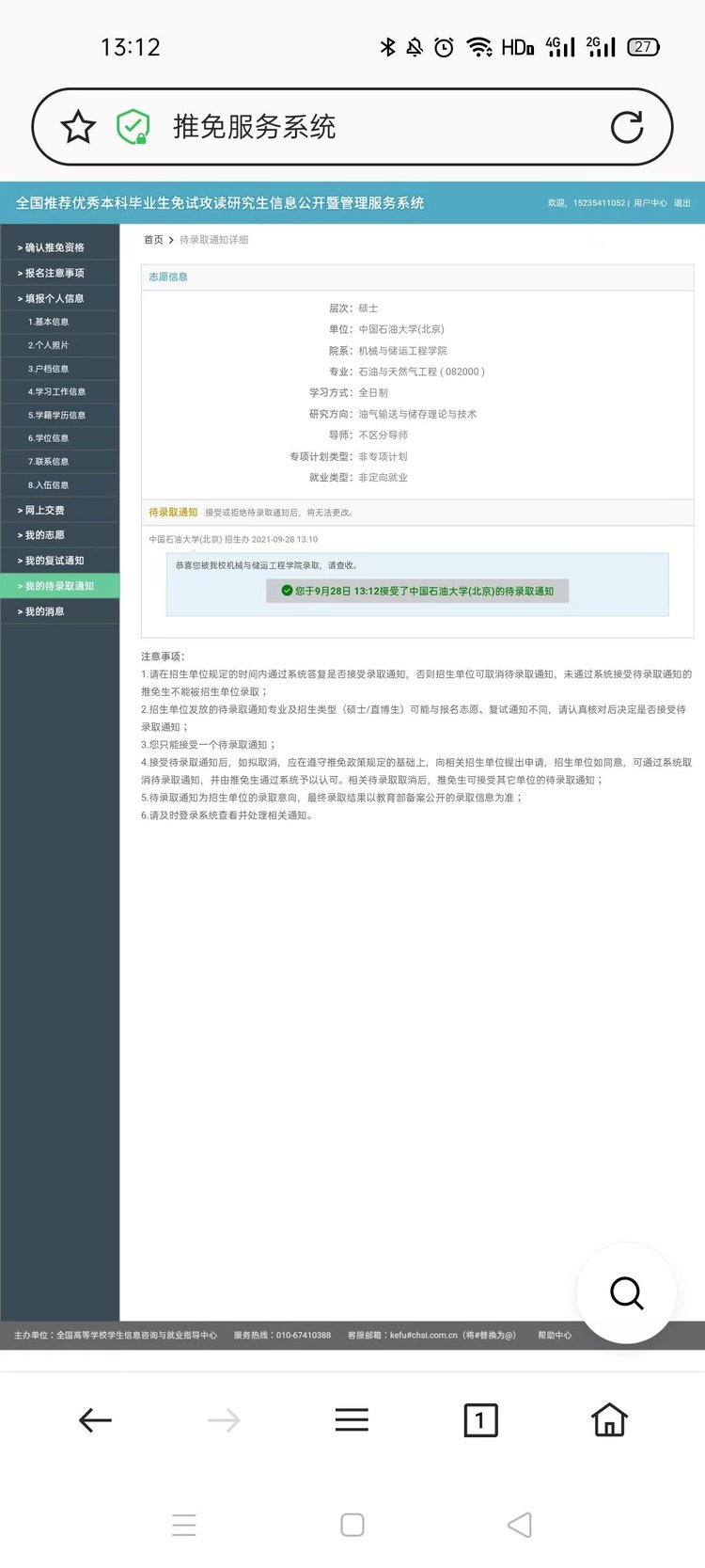Viewport: 705px width, 1568px height.
Task: Open 5.学籍学历信息 in sidebar
Action: click(x=60, y=415)
